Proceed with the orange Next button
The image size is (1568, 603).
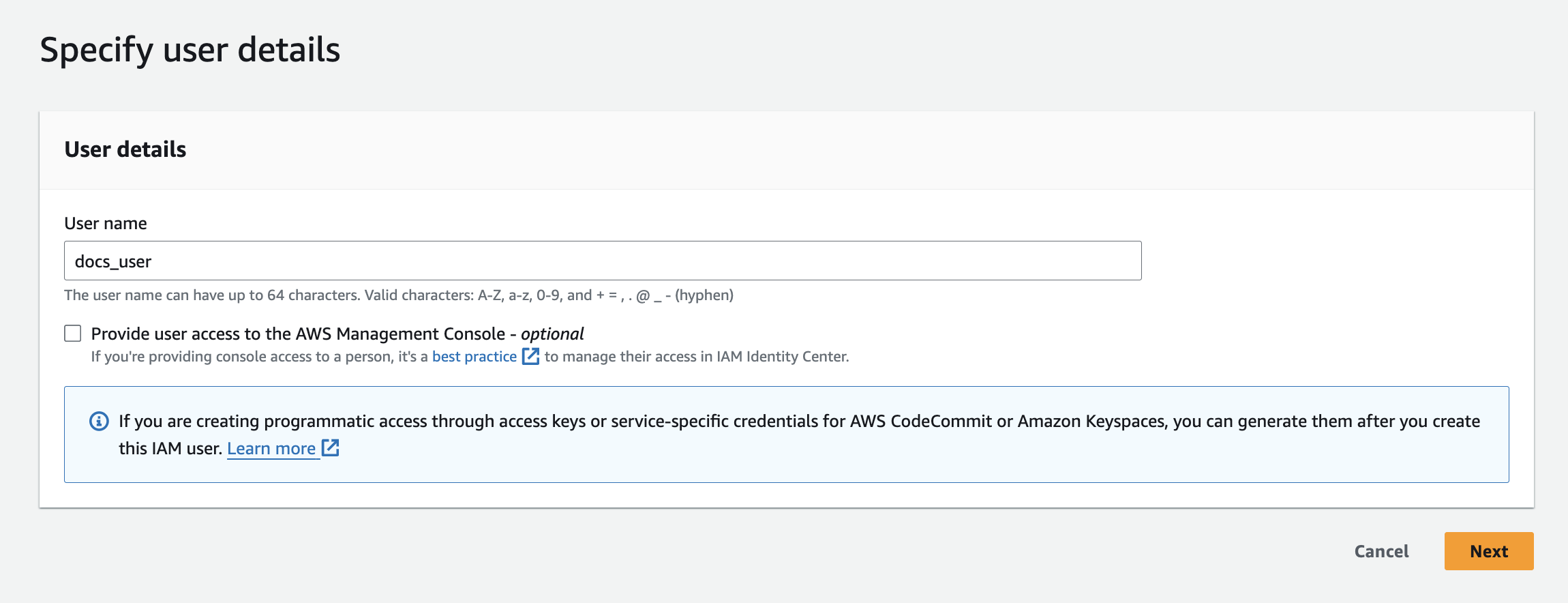click(x=1488, y=551)
